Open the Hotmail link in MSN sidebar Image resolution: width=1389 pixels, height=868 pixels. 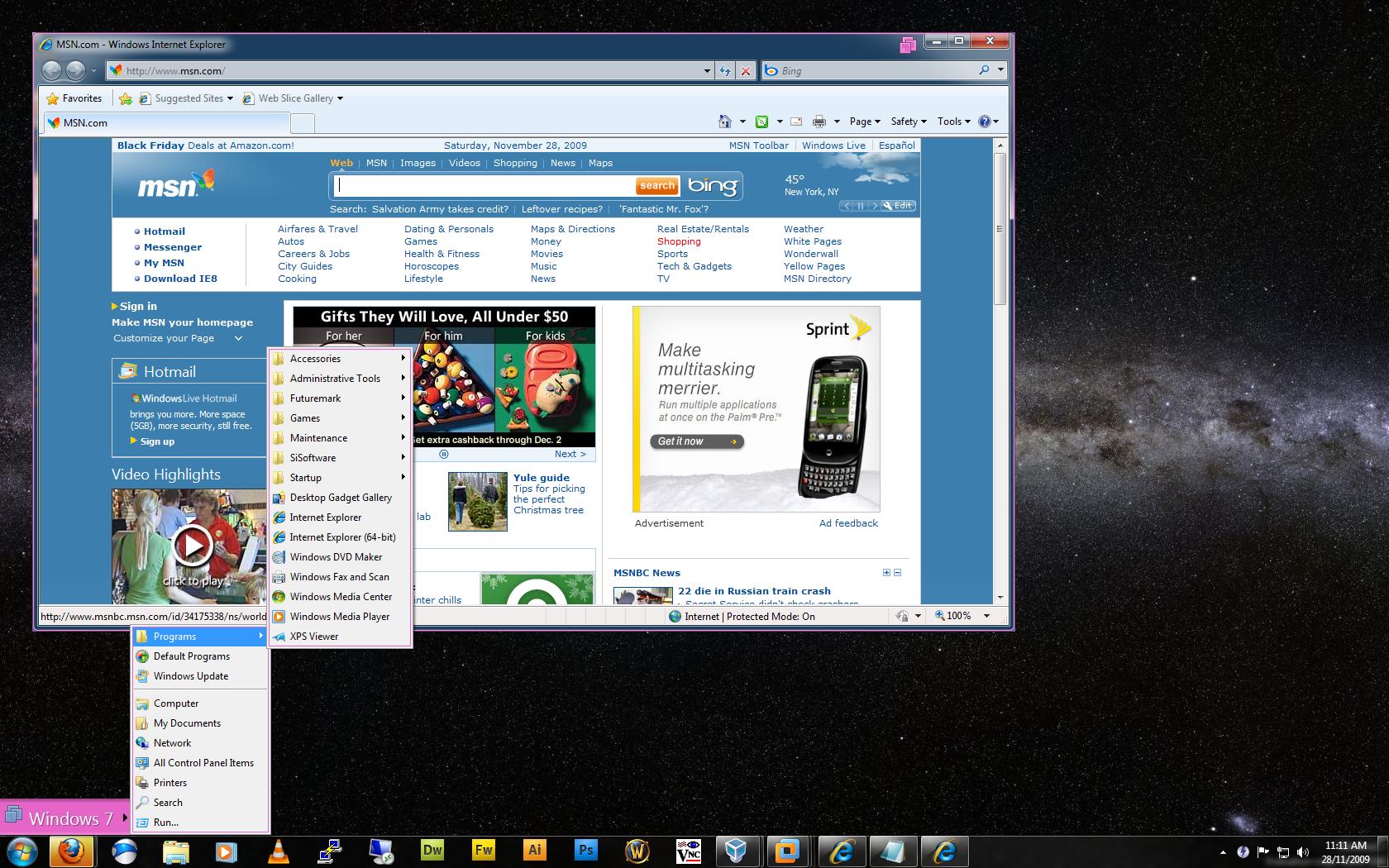165,231
